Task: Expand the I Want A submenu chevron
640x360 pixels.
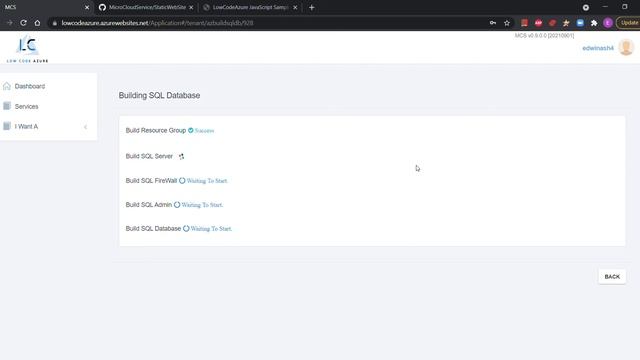Action: pos(85,127)
